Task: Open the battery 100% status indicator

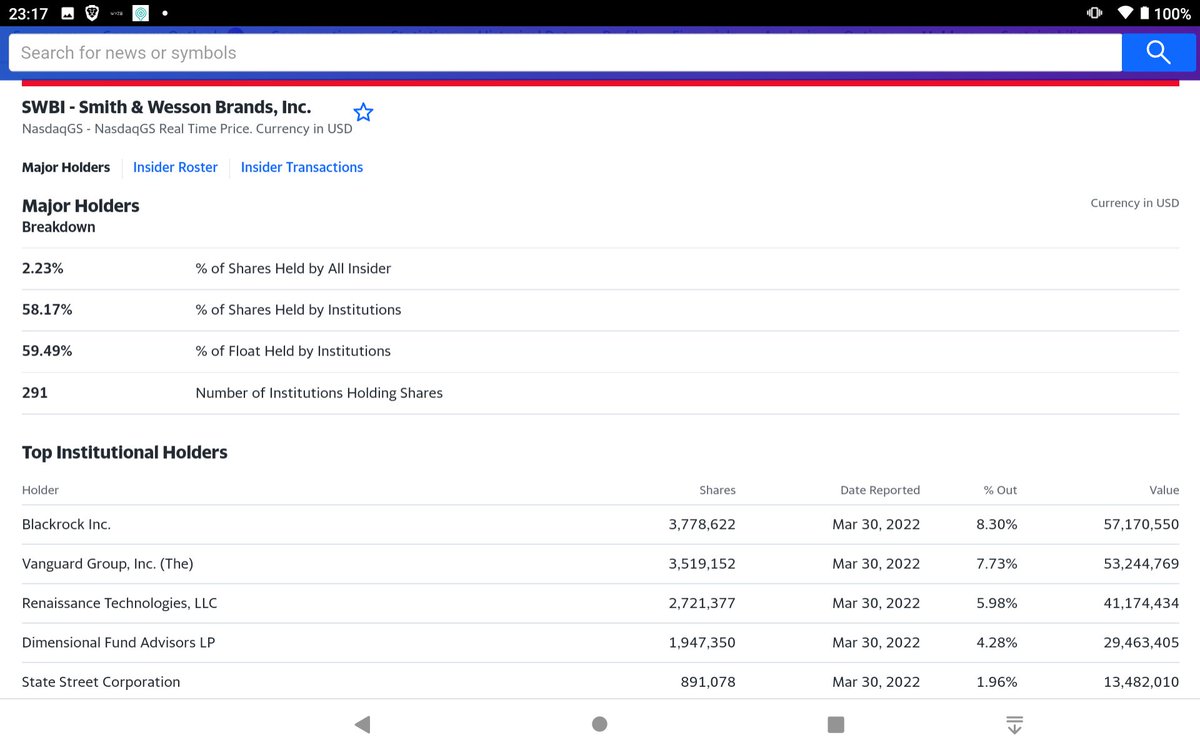Action: [1165, 14]
